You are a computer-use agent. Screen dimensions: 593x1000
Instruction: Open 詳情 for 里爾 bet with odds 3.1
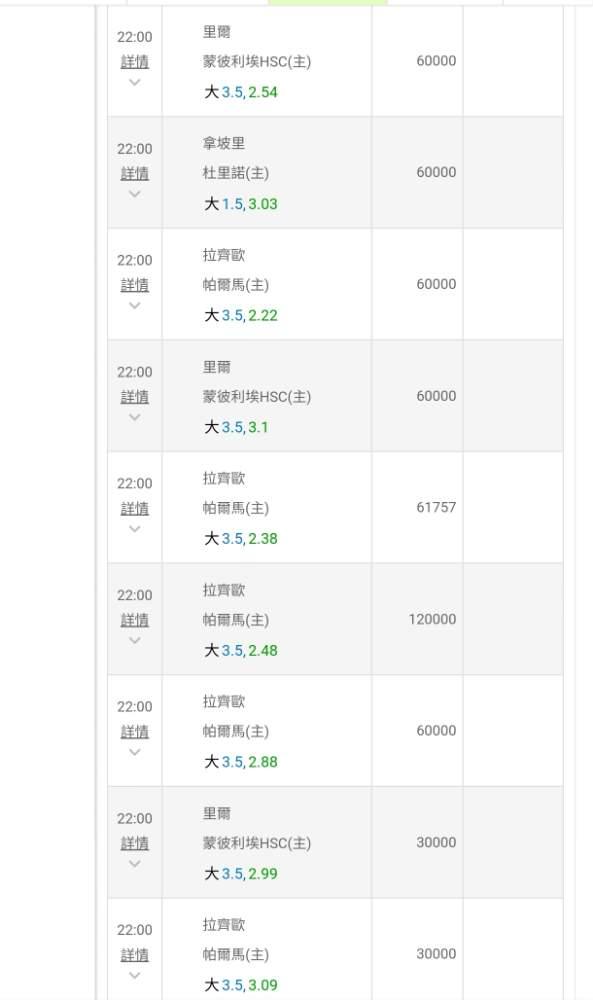point(135,397)
